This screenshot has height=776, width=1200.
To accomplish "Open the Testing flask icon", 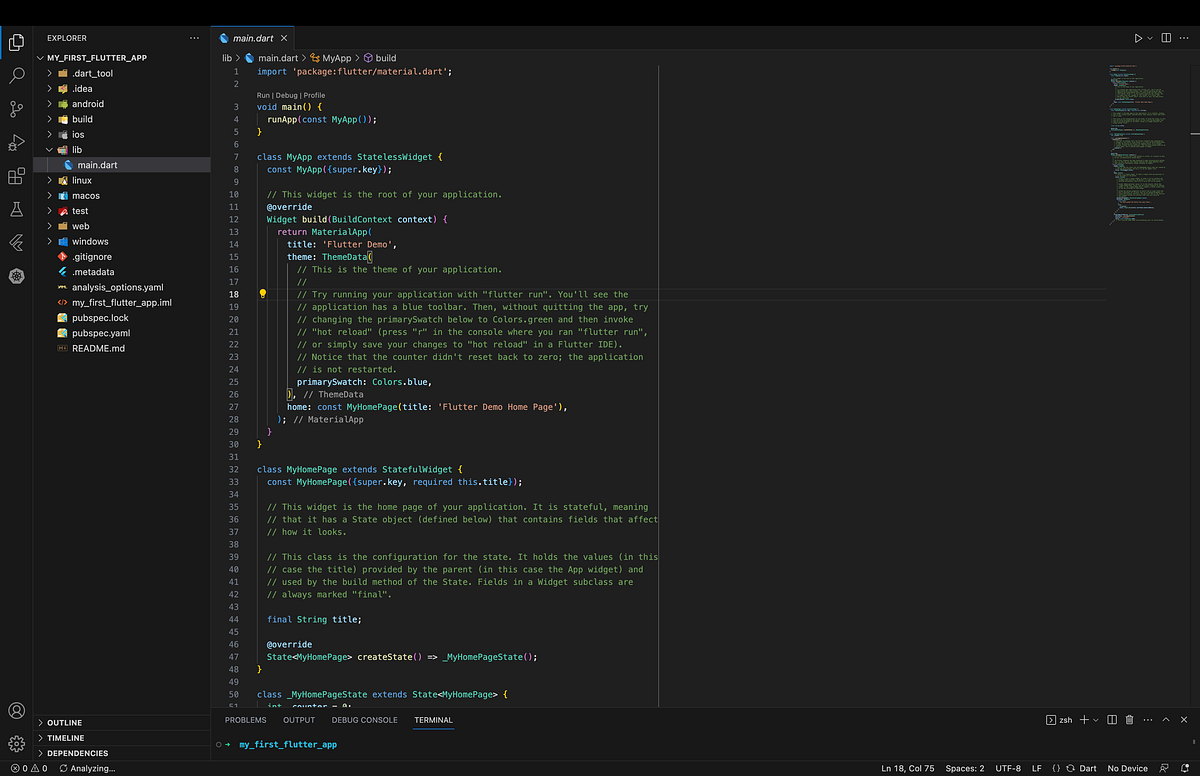I will [x=16, y=210].
